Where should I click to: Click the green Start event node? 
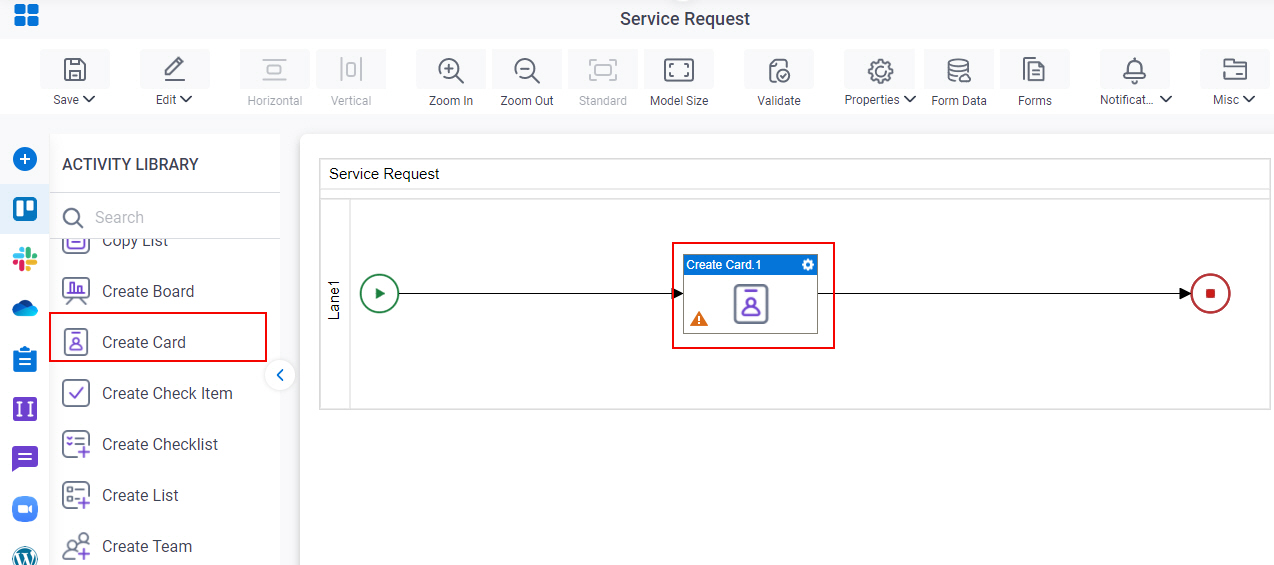(x=379, y=294)
